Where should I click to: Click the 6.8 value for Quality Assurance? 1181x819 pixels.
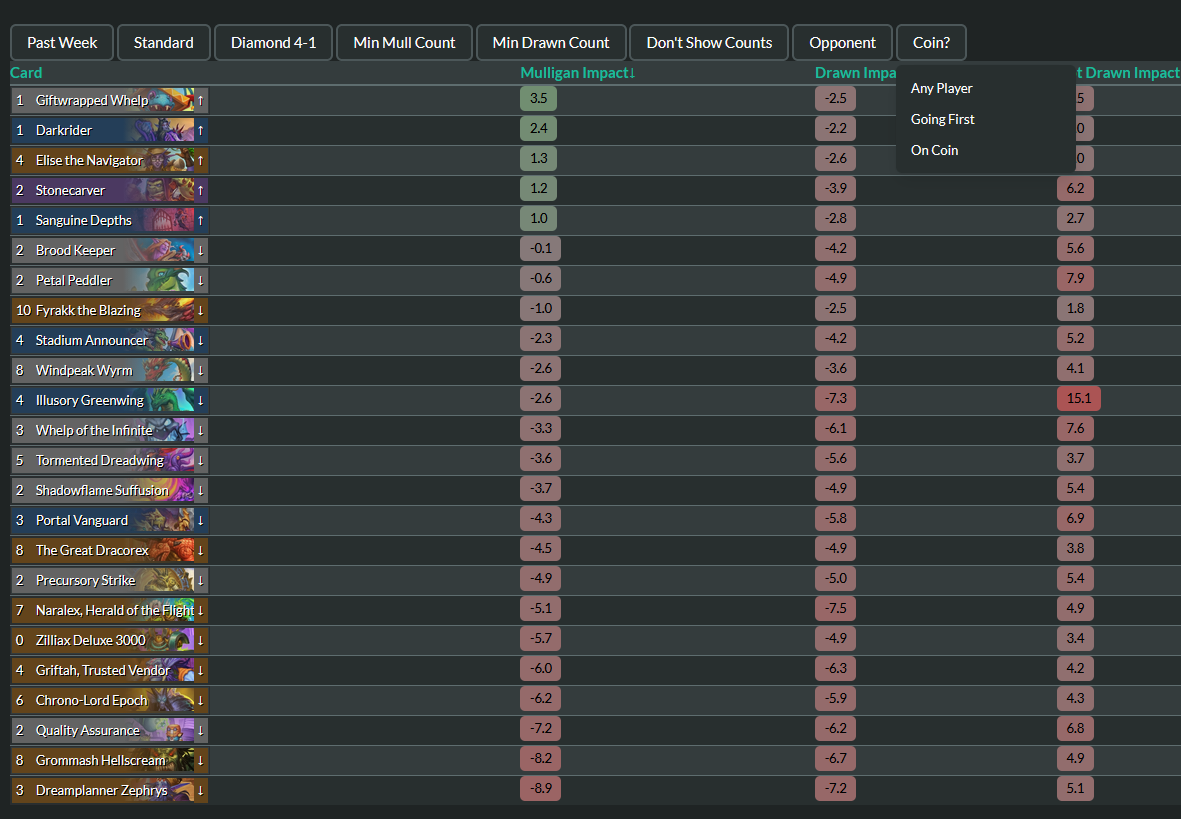pyautogui.click(x=1075, y=729)
